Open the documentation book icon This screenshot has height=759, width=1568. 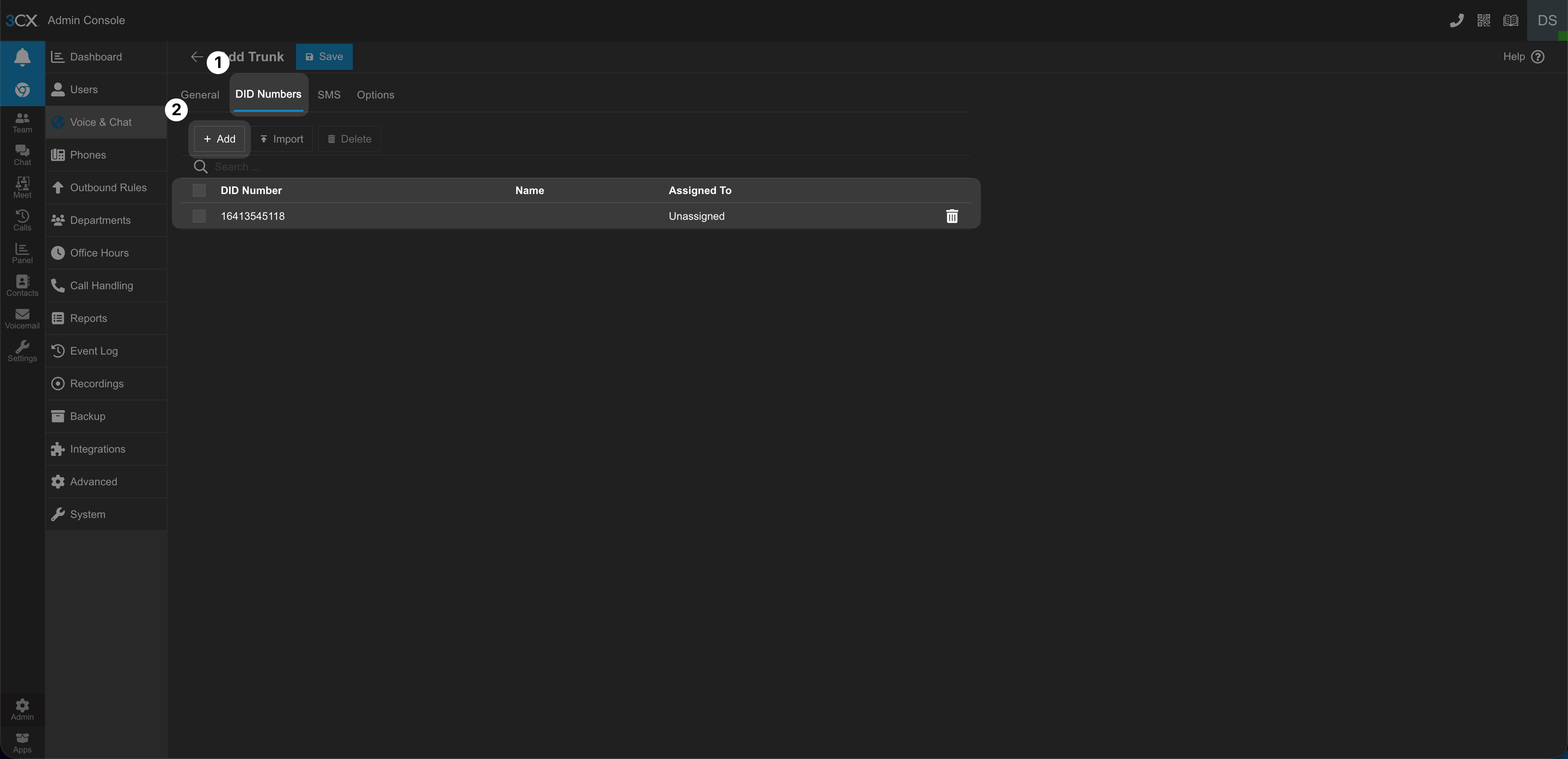pyautogui.click(x=1510, y=21)
